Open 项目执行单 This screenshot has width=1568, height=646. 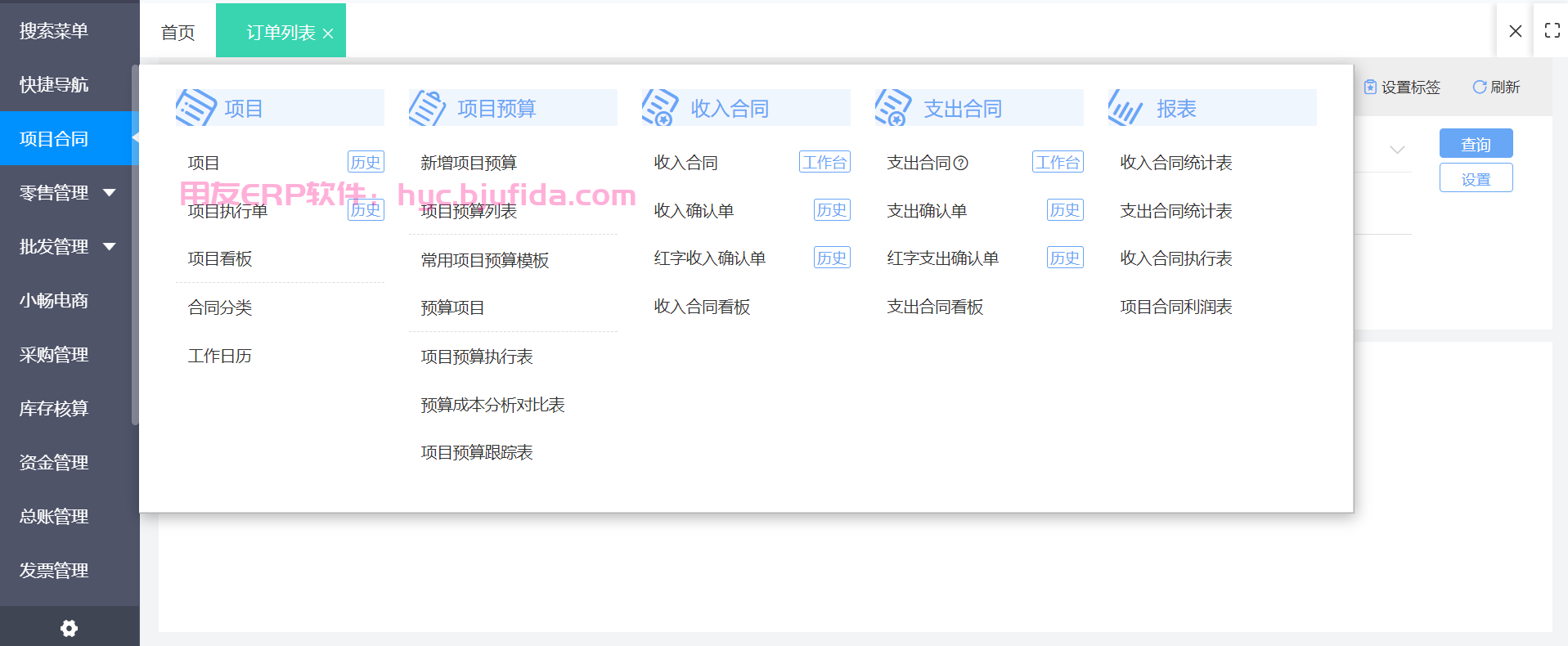[227, 211]
